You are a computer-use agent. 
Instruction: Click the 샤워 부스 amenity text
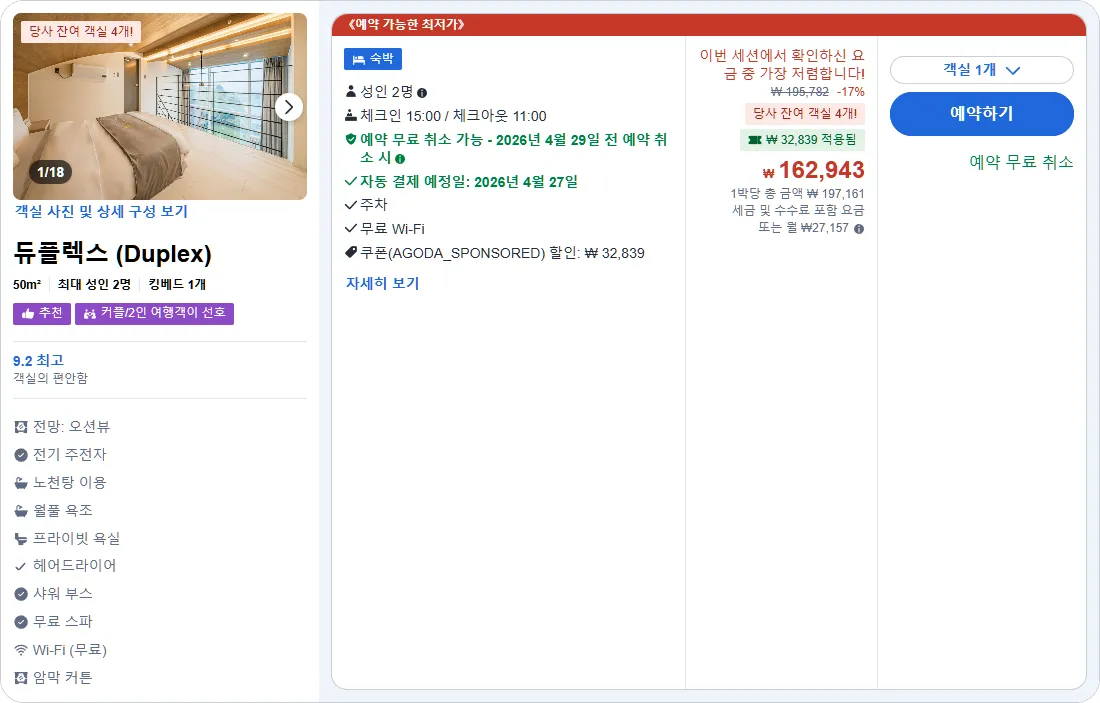[62, 594]
